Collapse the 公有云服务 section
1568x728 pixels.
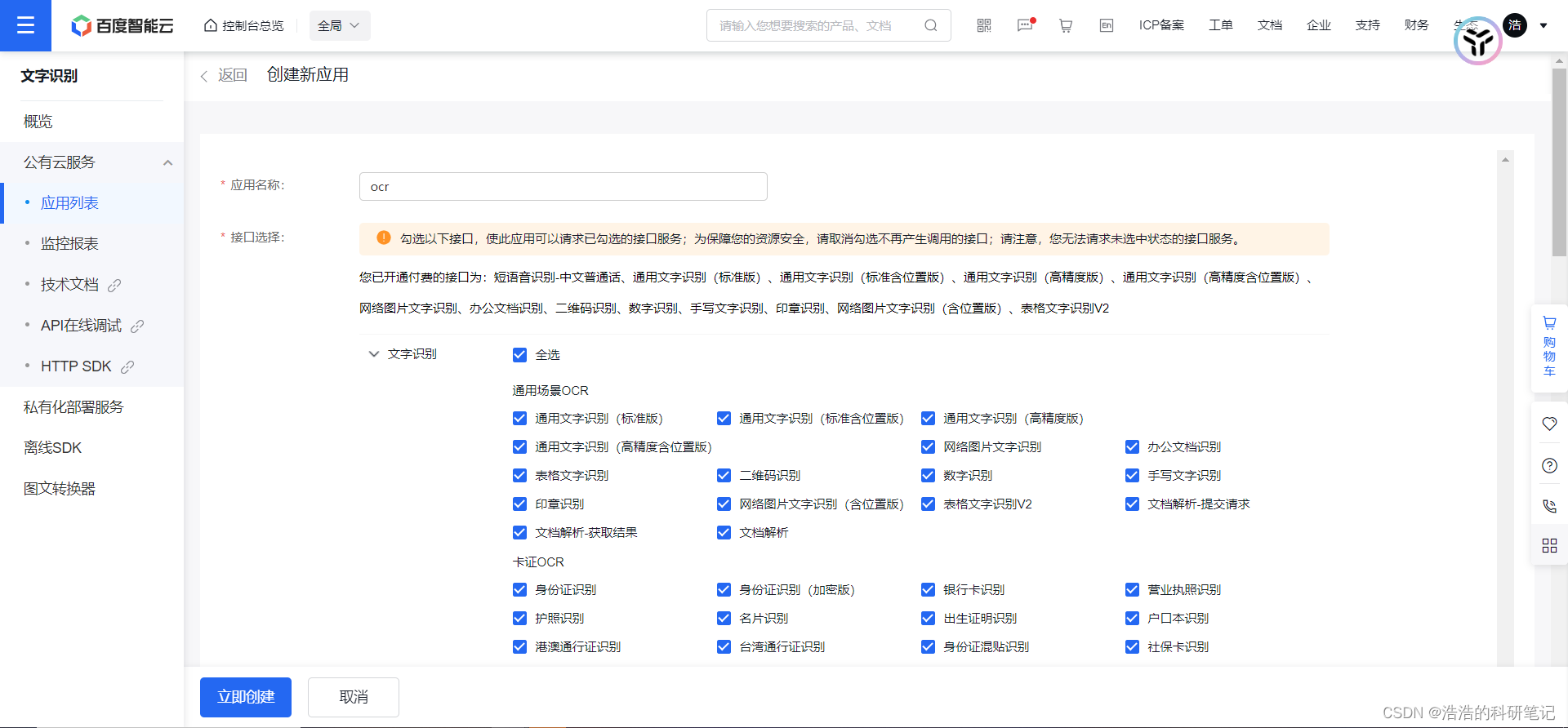(167, 162)
